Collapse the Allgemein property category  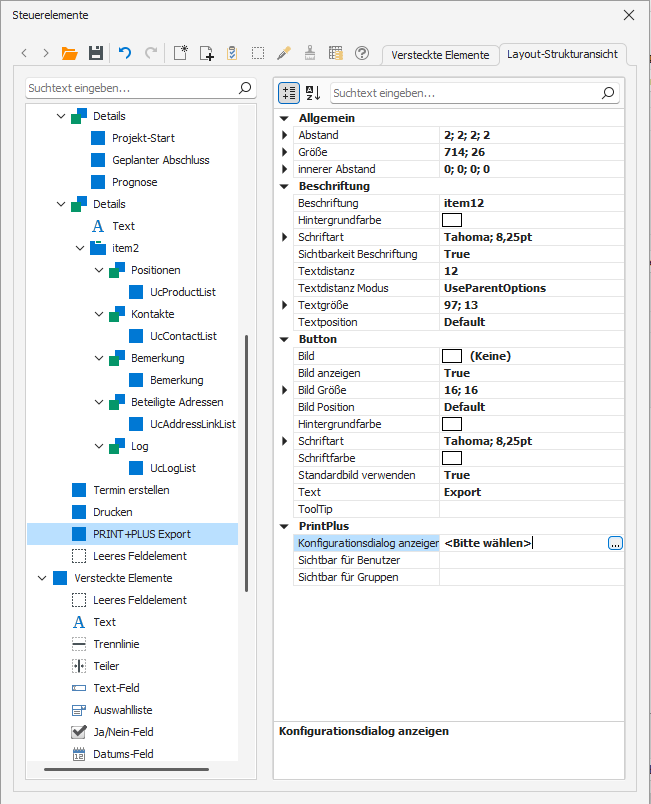click(284, 118)
